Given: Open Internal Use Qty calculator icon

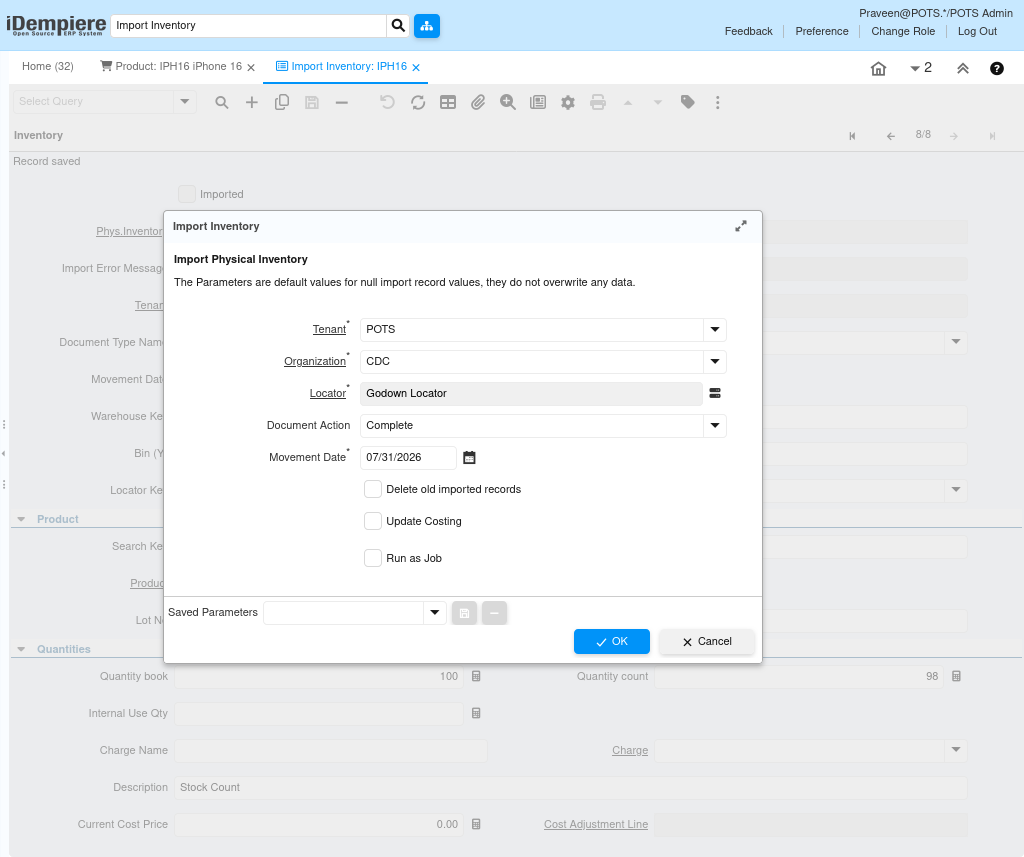Looking at the screenshot, I should tap(476, 713).
